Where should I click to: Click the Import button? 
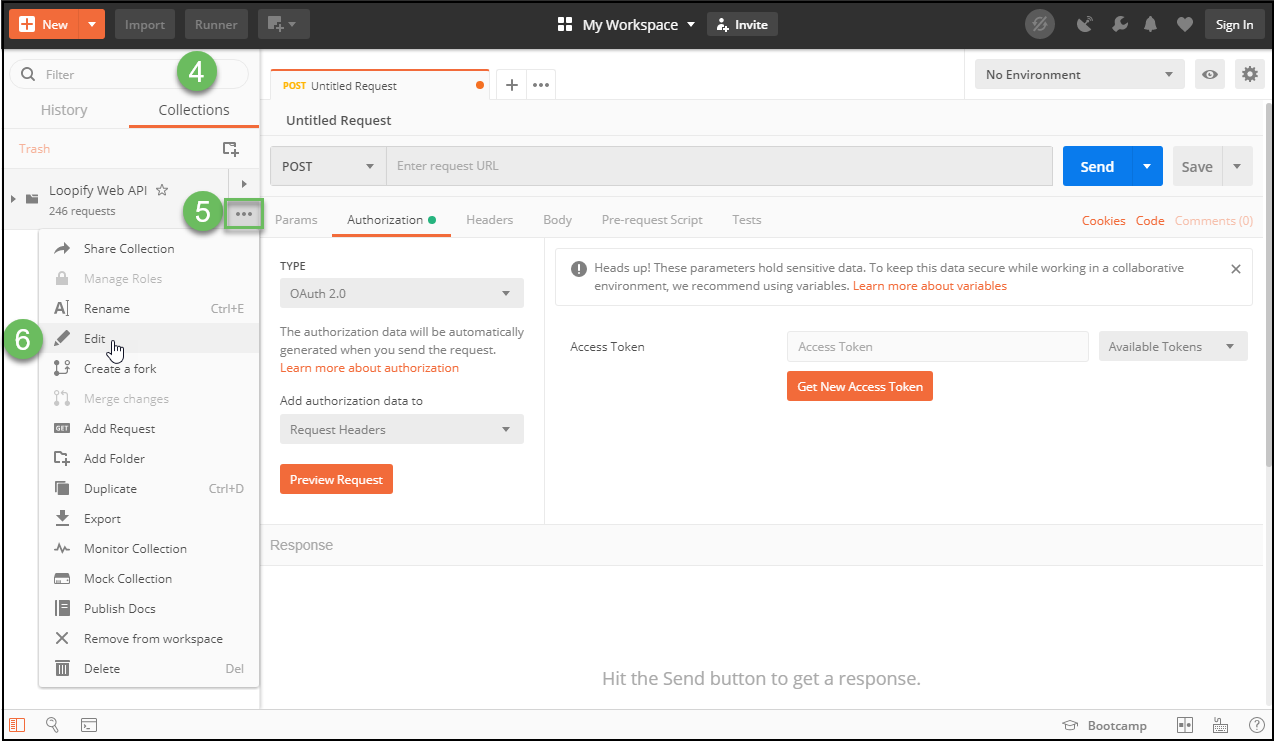(145, 24)
